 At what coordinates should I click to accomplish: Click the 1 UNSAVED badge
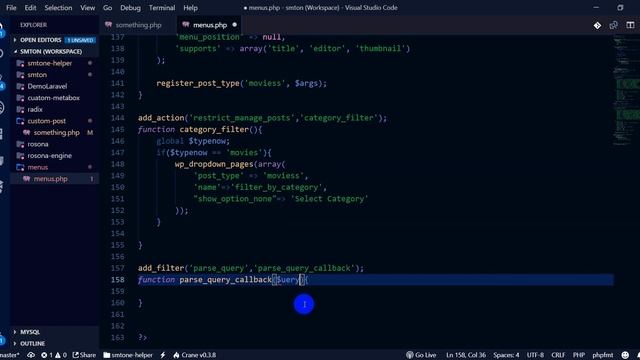pyautogui.click(x=80, y=40)
